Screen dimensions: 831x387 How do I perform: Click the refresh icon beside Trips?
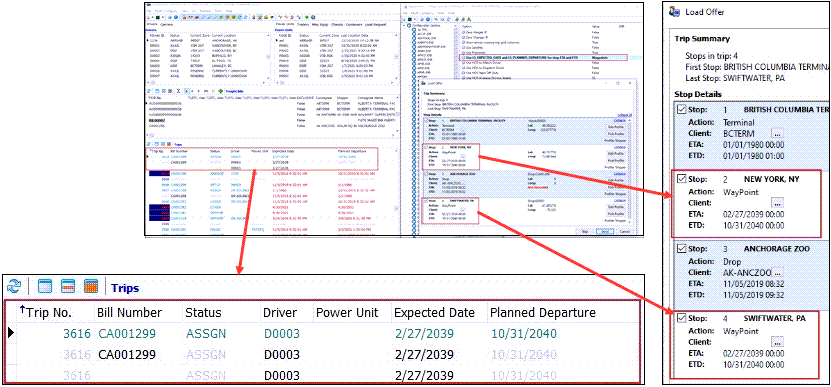click(13, 288)
